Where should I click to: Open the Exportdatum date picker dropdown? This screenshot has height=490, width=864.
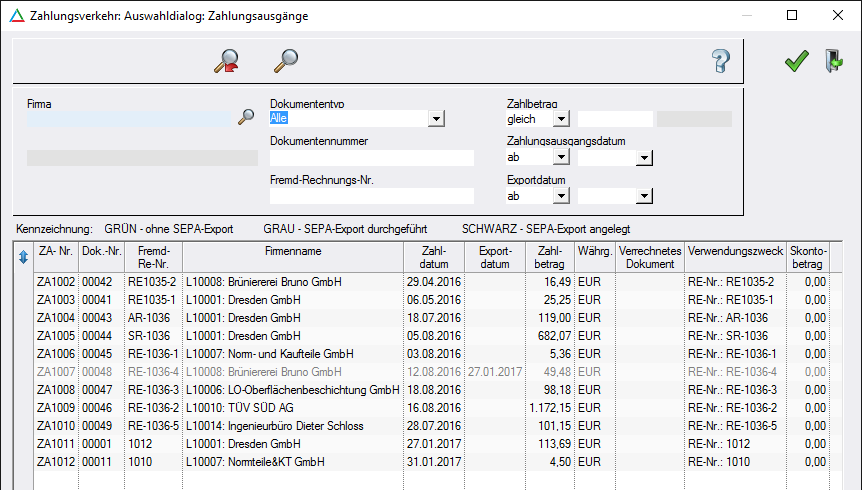click(644, 196)
